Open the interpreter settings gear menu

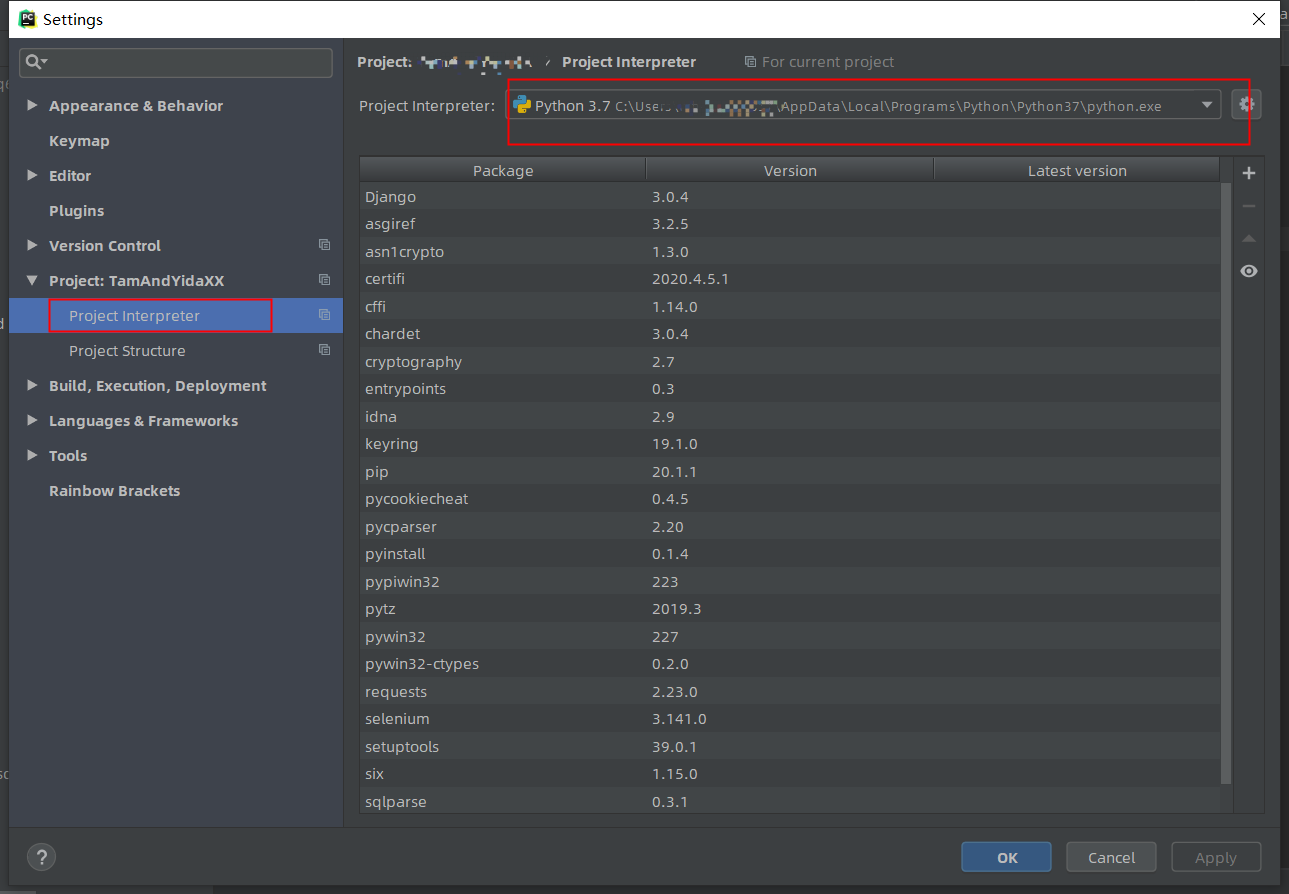pos(1248,104)
